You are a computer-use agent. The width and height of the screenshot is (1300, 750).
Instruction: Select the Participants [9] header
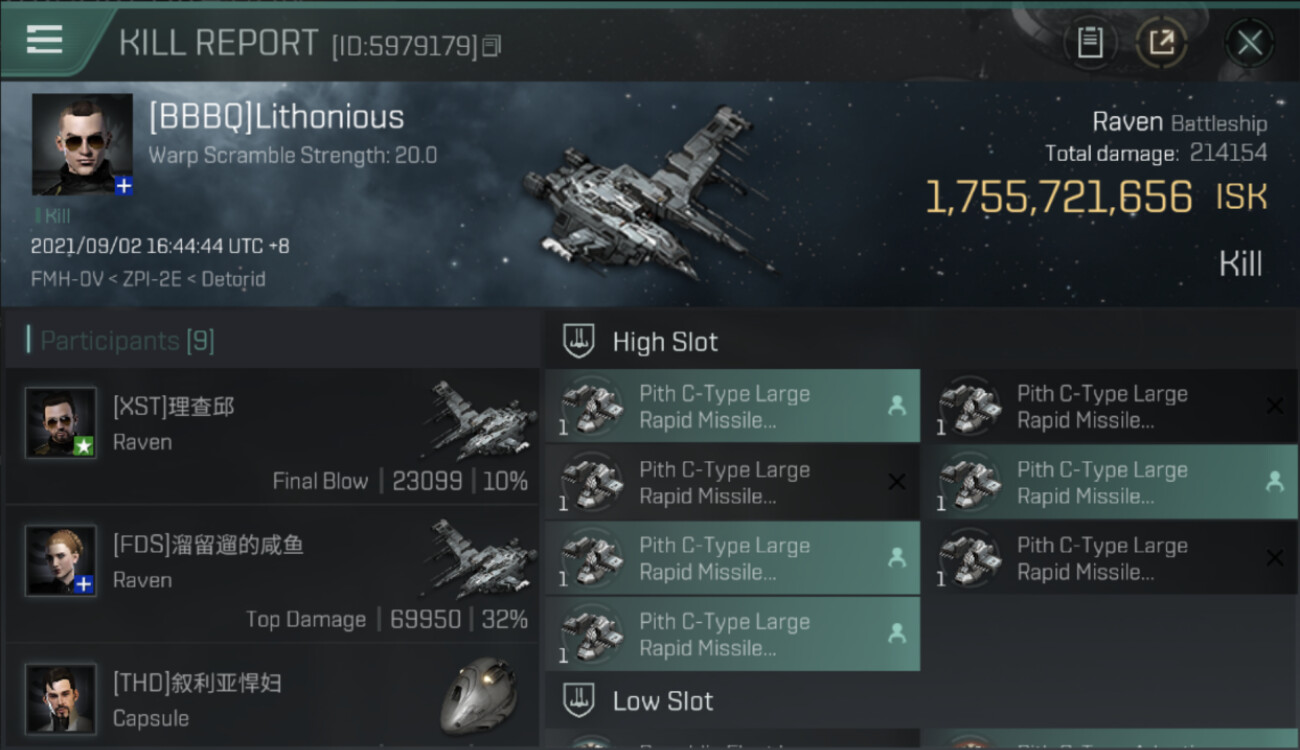pyautogui.click(x=127, y=341)
